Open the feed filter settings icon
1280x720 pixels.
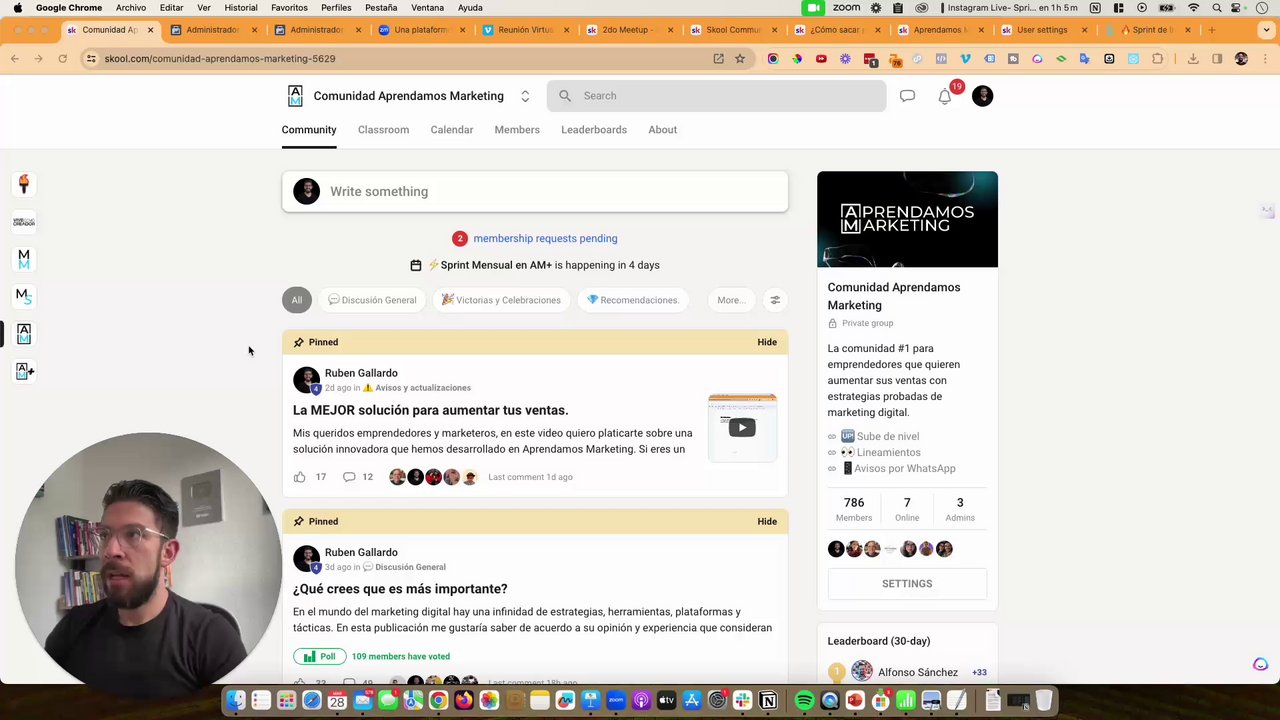click(x=774, y=300)
